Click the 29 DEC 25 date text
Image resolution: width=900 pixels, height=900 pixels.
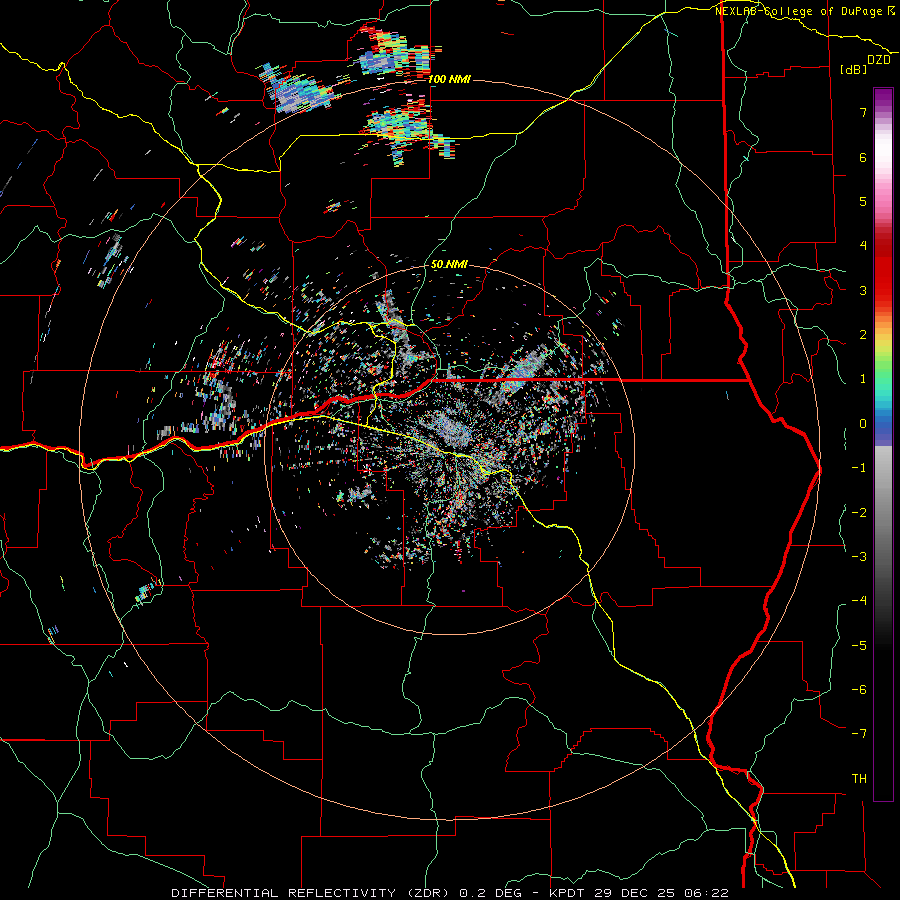tap(633, 893)
